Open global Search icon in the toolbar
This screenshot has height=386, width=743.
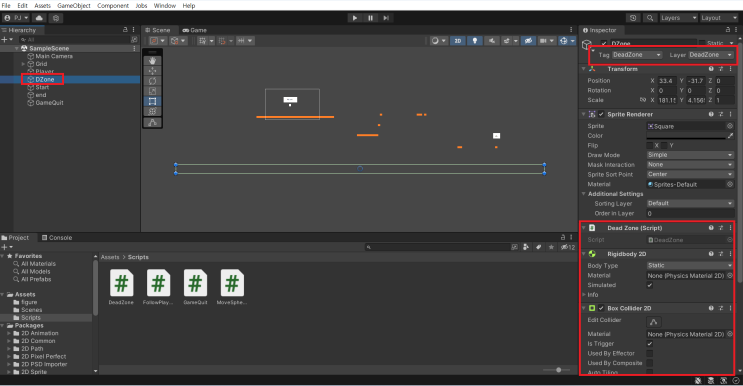650,18
